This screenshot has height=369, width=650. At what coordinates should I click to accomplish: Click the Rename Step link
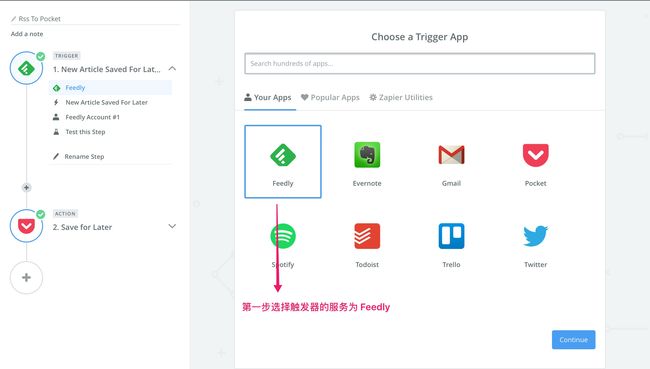pos(84,156)
